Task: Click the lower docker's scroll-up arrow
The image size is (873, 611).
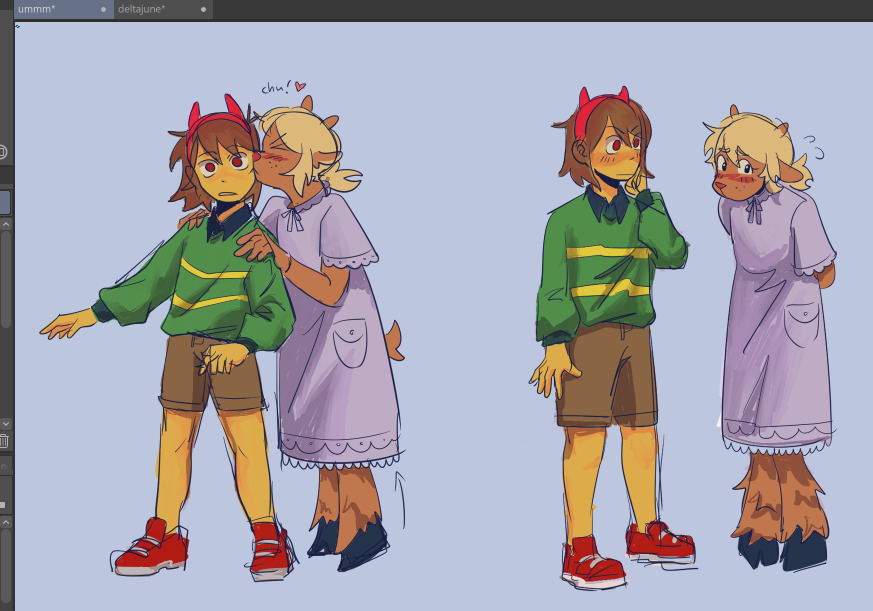Action: (6, 522)
